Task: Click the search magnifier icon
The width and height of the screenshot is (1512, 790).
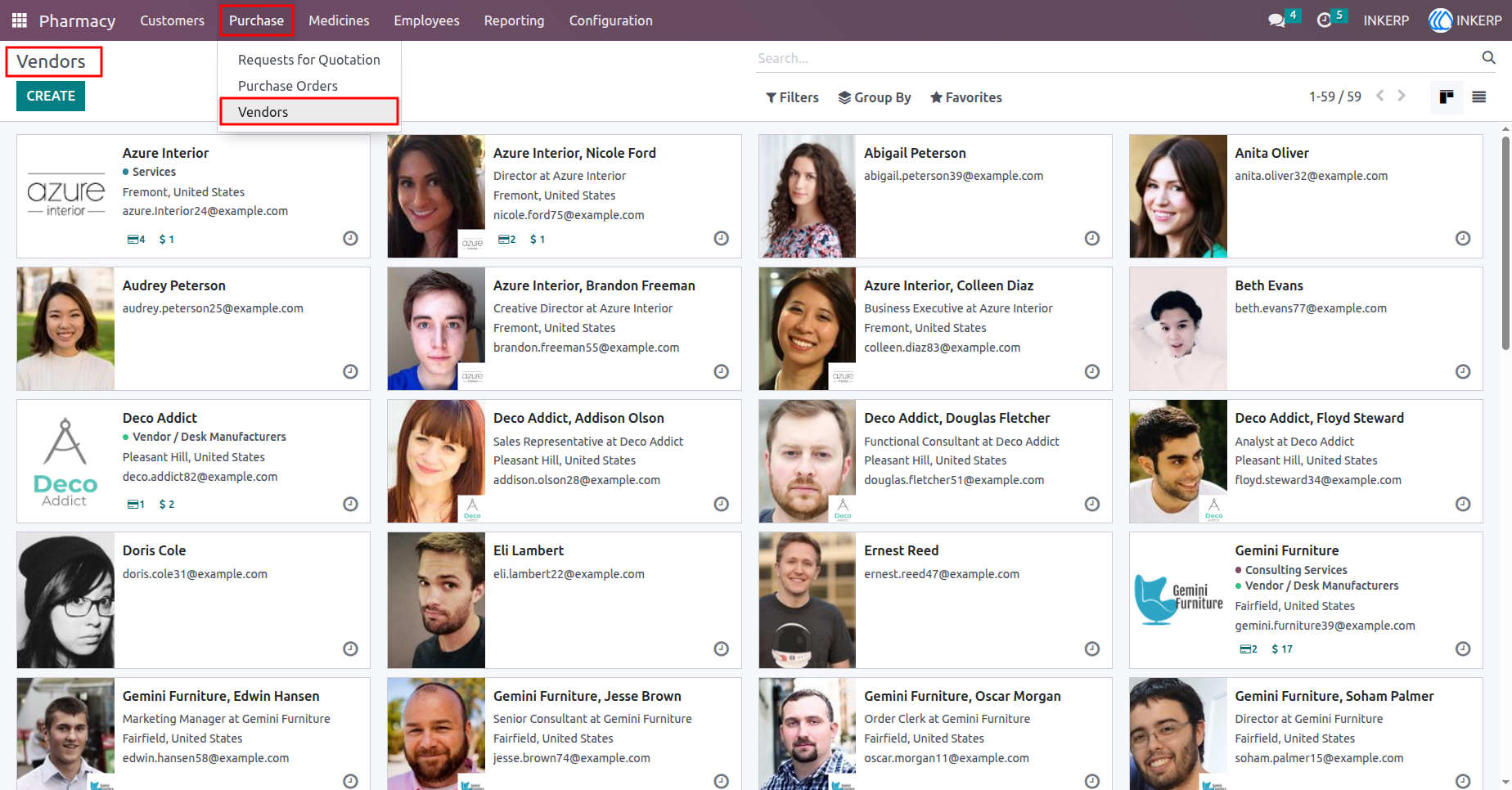Action: tap(1488, 57)
